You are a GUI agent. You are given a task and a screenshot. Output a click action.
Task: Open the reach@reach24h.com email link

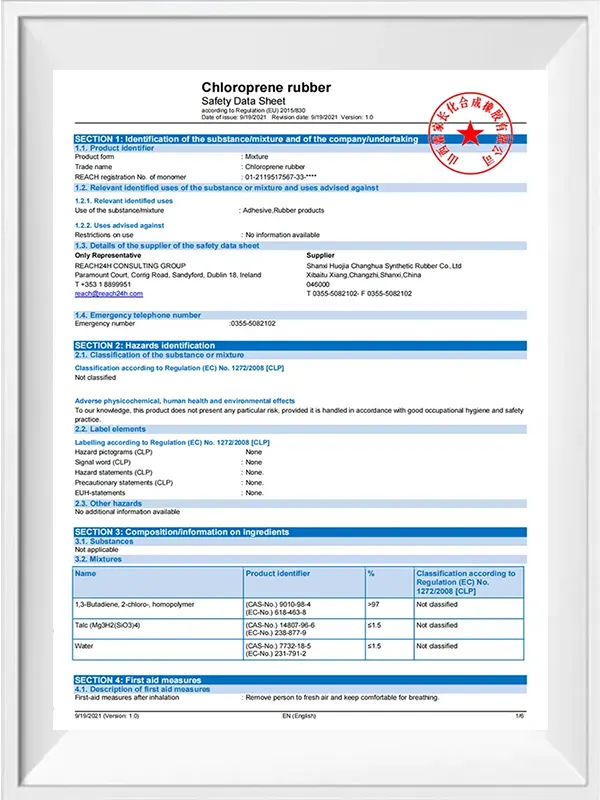point(109,293)
